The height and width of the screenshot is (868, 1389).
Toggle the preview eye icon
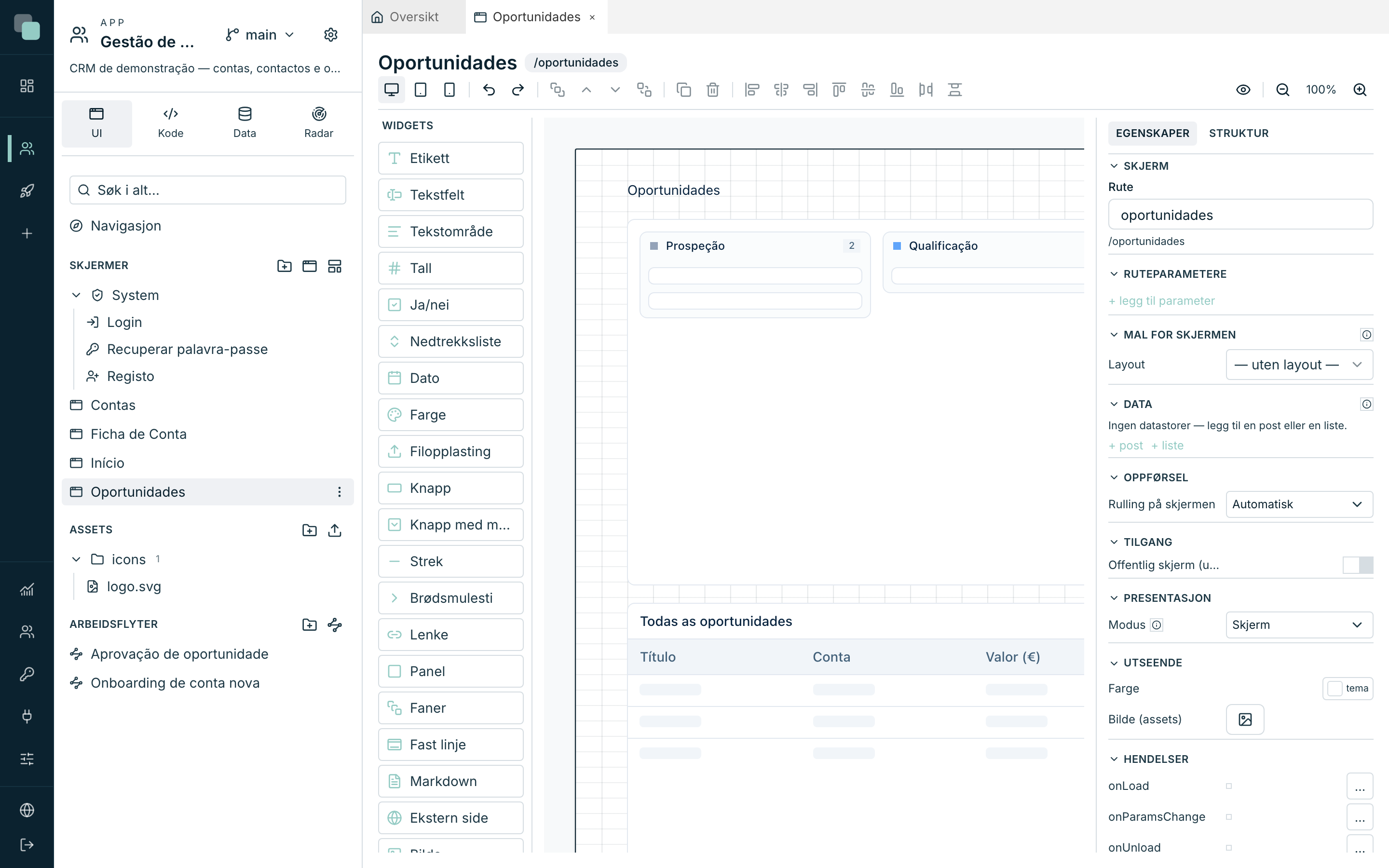coord(1243,90)
